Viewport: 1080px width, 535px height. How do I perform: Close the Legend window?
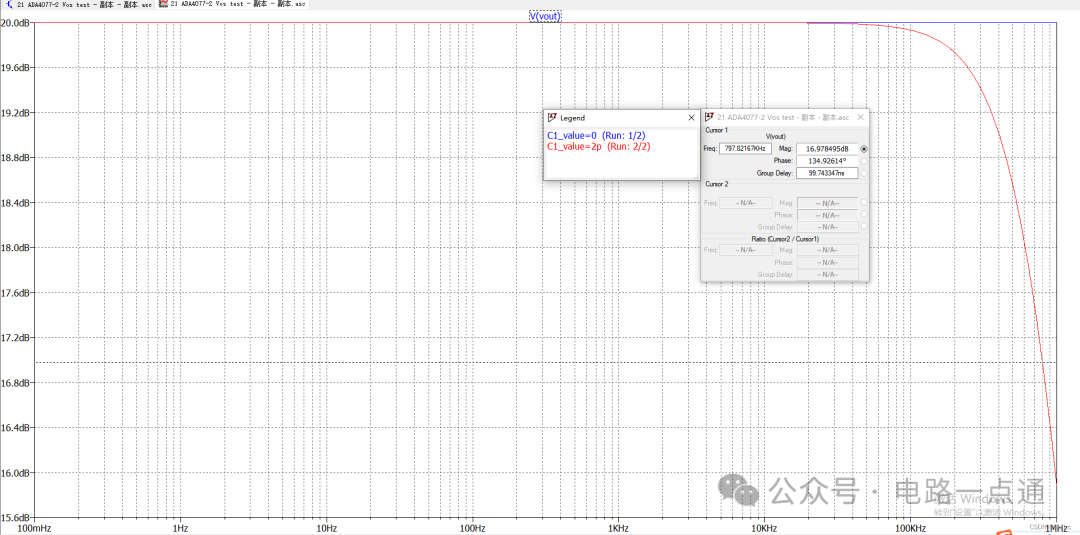coord(692,118)
